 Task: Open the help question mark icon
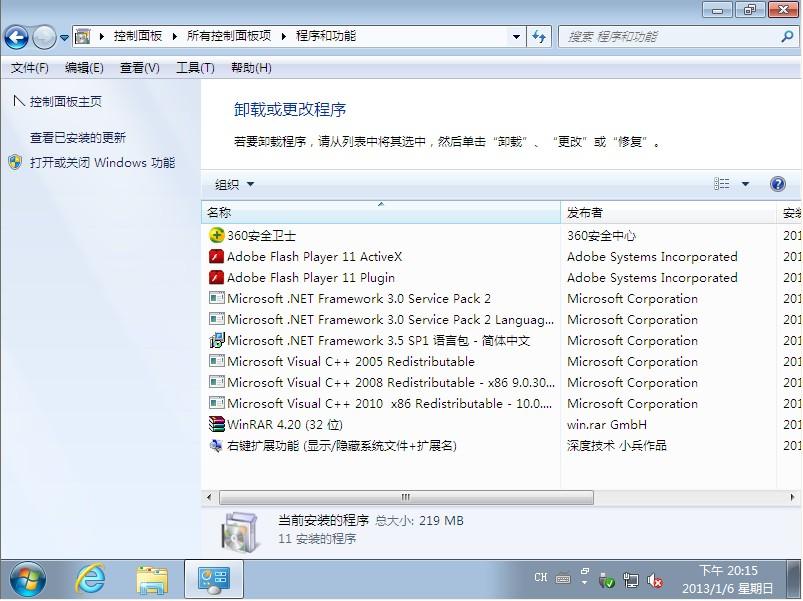click(778, 184)
